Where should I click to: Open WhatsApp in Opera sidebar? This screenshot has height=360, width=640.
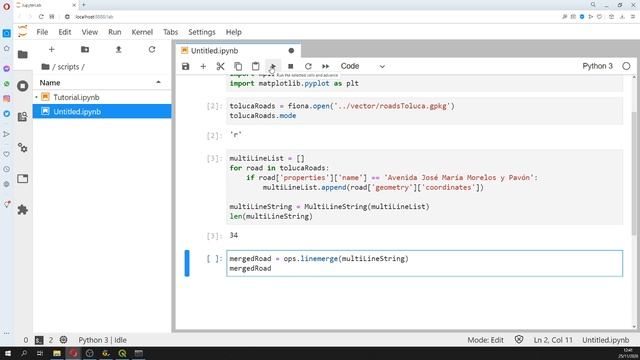[x=7, y=84]
